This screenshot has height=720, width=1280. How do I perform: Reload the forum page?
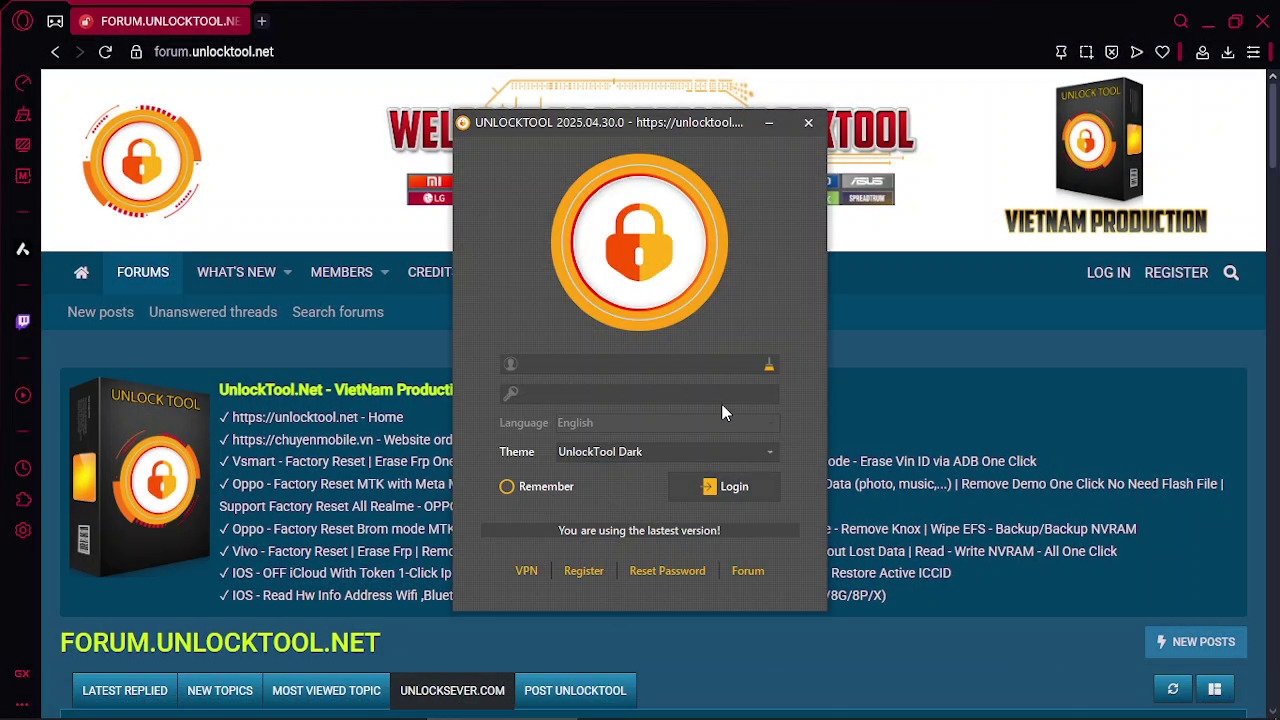click(x=105, y=52)
